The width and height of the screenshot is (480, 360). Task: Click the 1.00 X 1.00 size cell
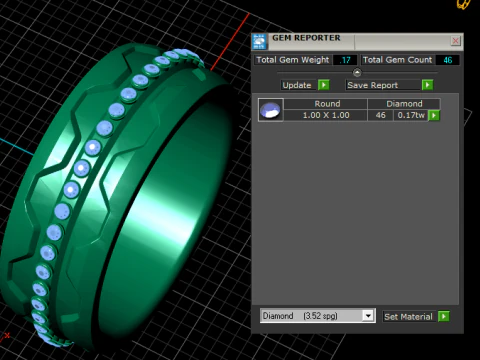click(x=326, y=115)
